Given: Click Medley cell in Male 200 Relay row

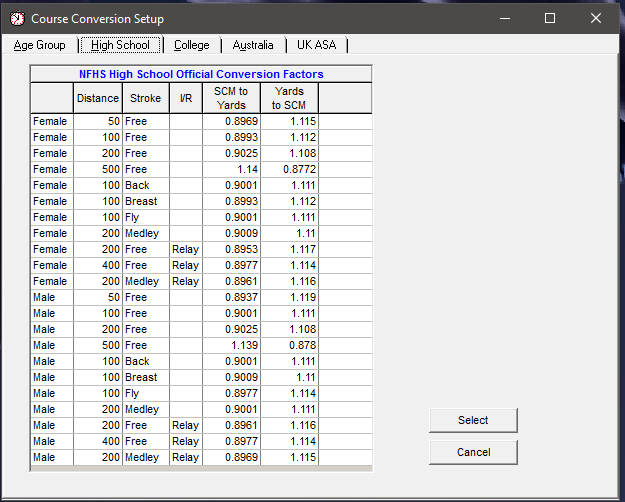Looking at the screenshot, I should 146,457.
